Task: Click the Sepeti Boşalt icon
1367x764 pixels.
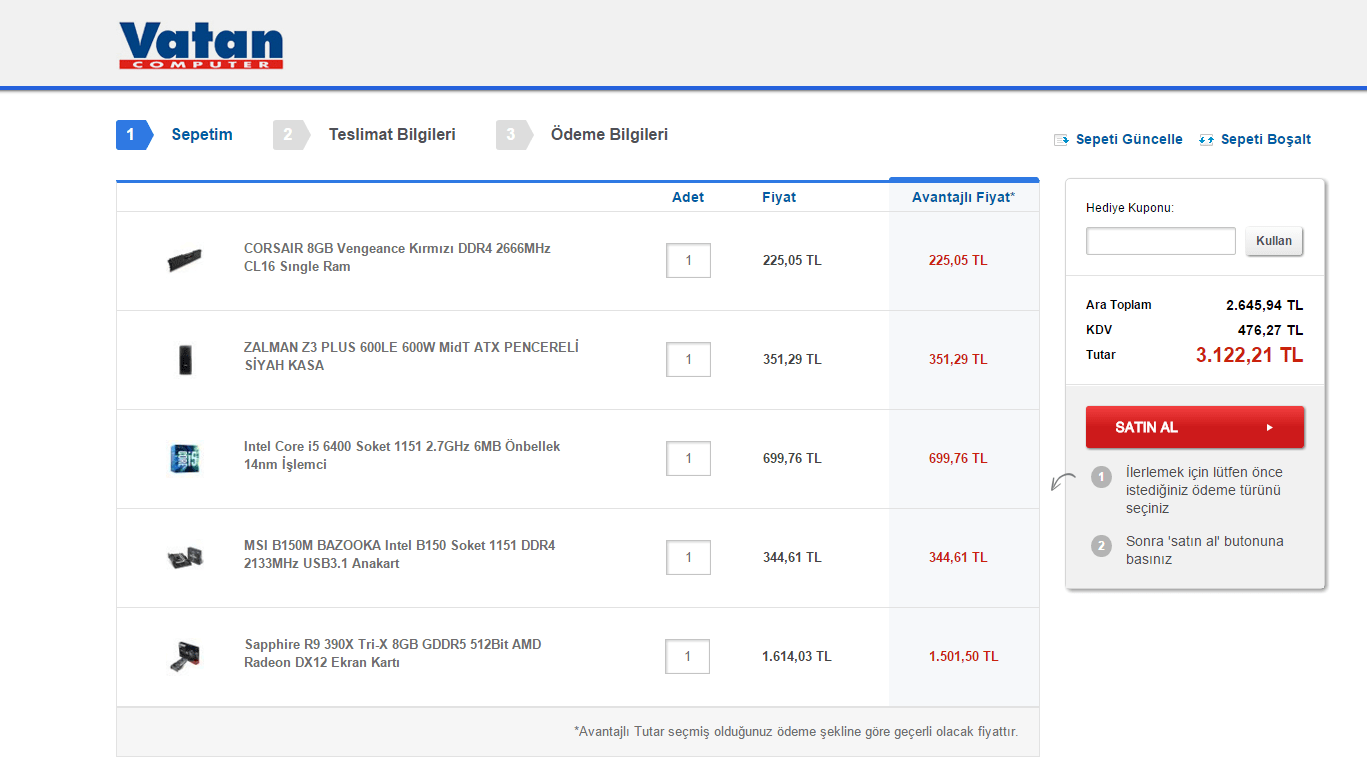Action: click(1206, 140)
